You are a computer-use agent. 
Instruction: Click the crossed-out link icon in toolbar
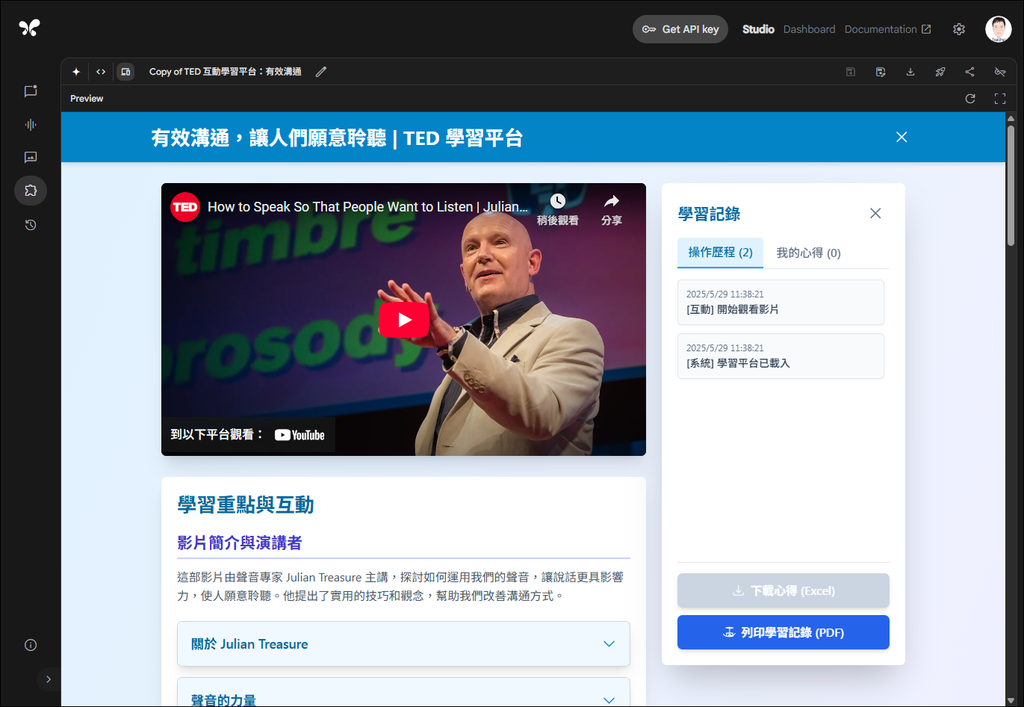tap(1000, 72)
